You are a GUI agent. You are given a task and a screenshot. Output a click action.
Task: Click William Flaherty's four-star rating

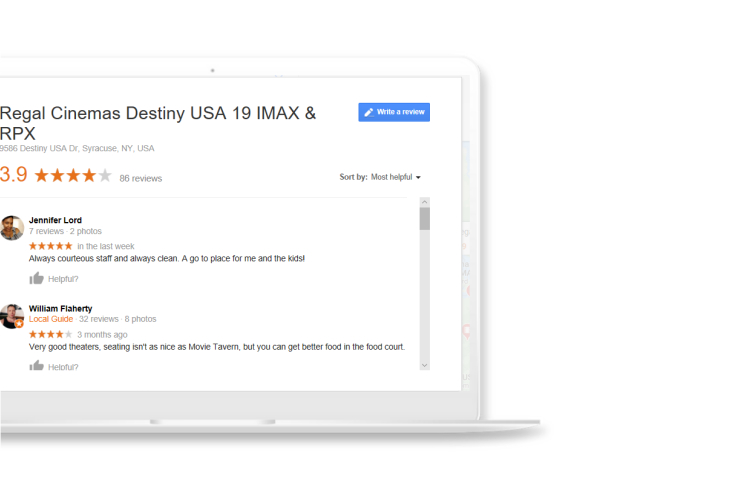click(x=50, y=334)
